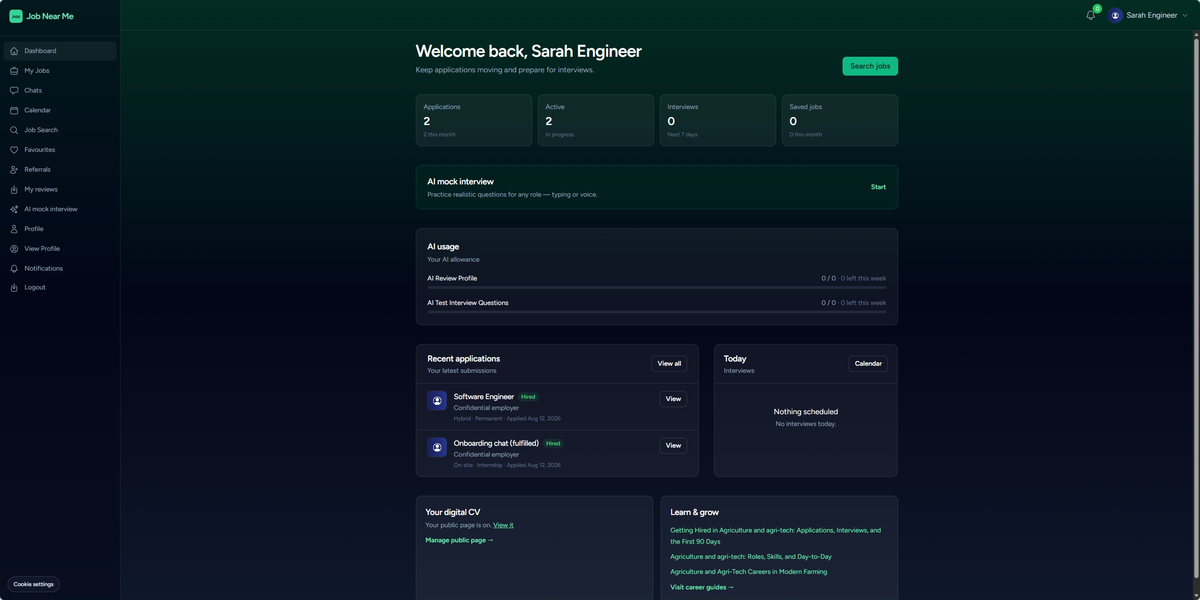Image resolution: width=1200 pixels, height=600 pixels.
Task: Click the Software Engineer job title
Action: click(484, 397)
